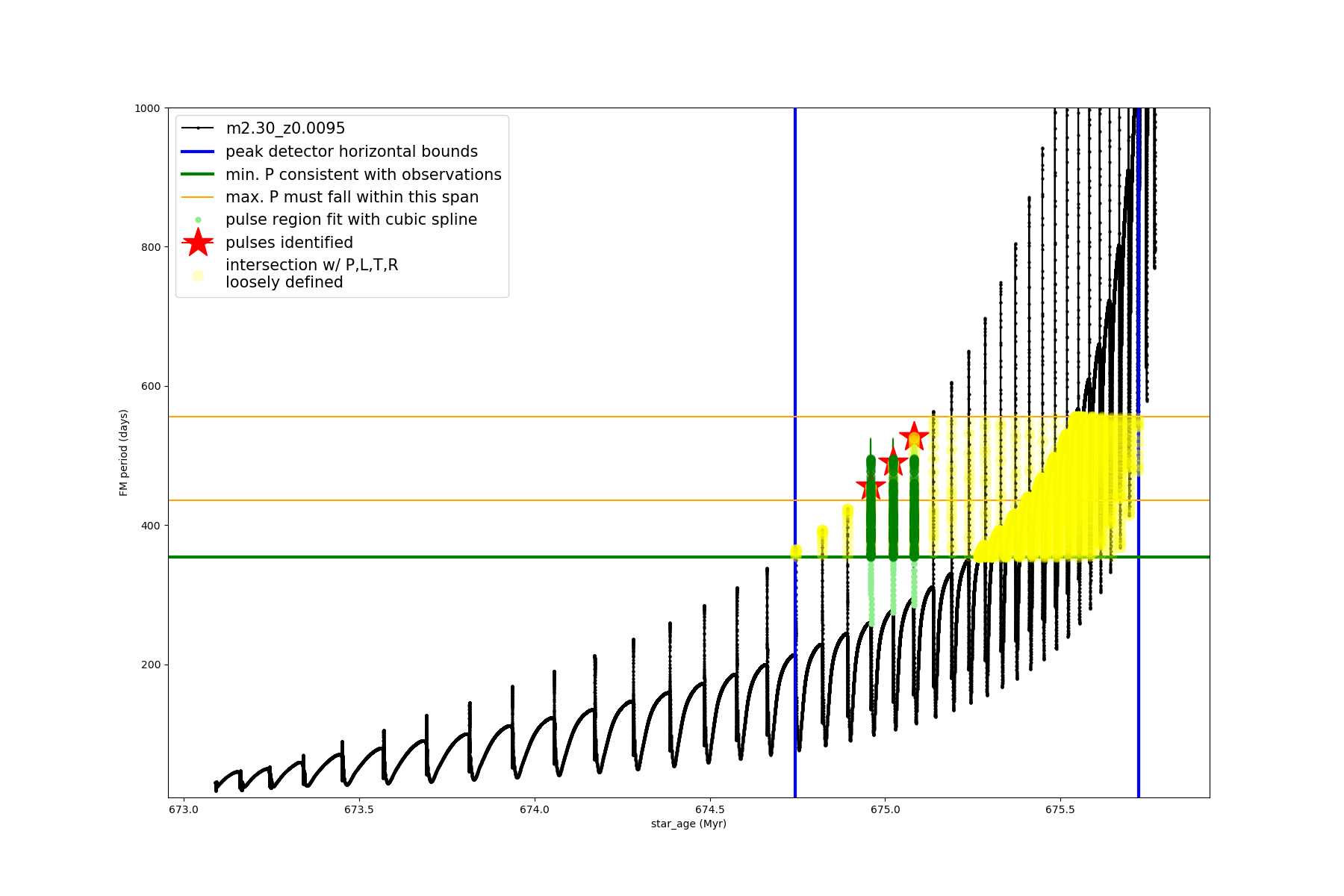Click the 674.5 tick label on x-axis
This screenshot has height=896, width=1344.
pos(709,809)
